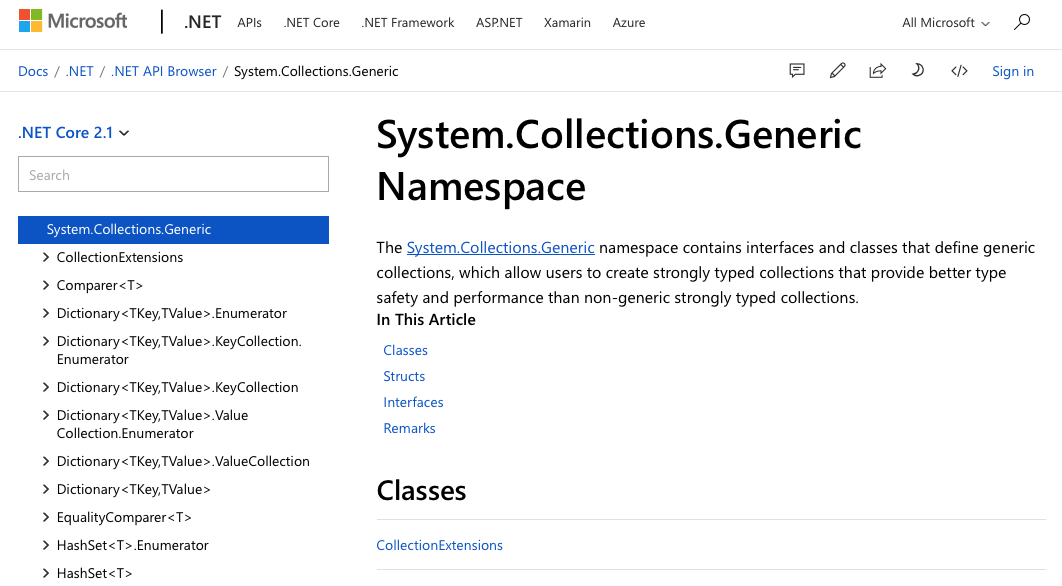
Task: Select Dictionary<TKey,TValue> in sidebar tree
Action: click(133, 489)
